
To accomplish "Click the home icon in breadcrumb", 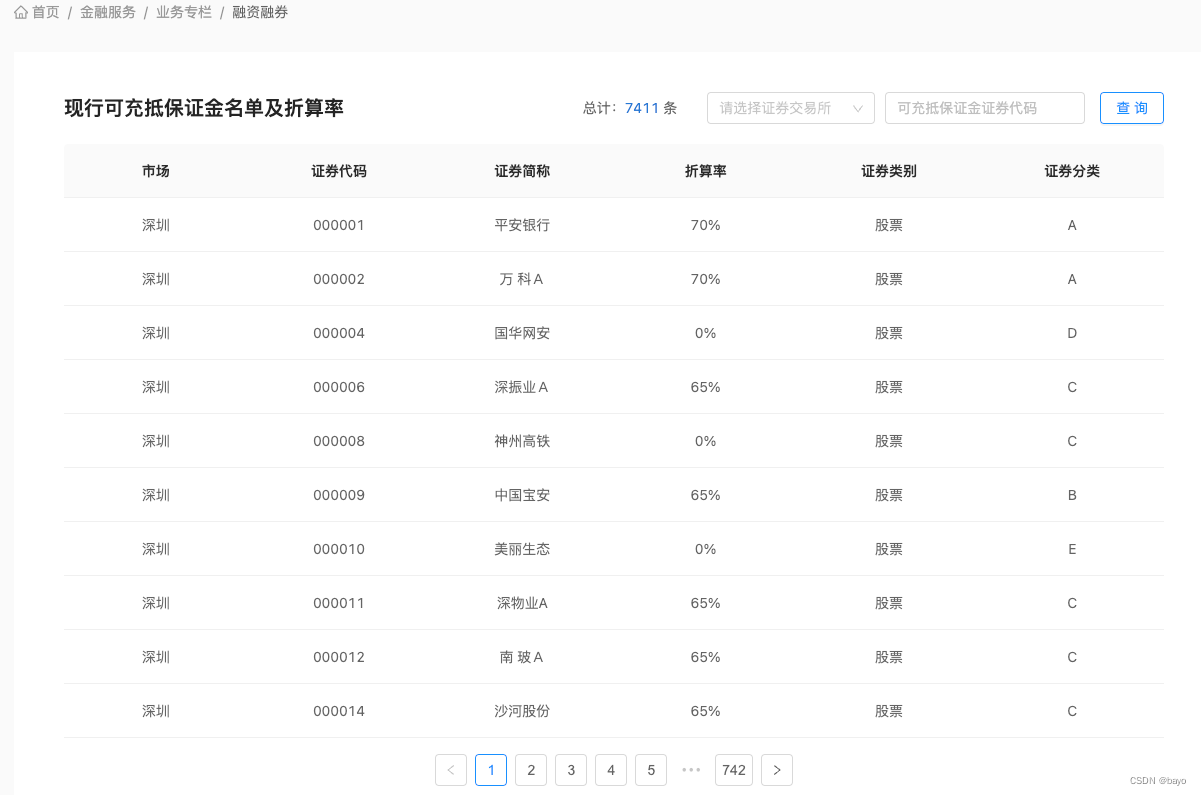I will click(21, 13).
